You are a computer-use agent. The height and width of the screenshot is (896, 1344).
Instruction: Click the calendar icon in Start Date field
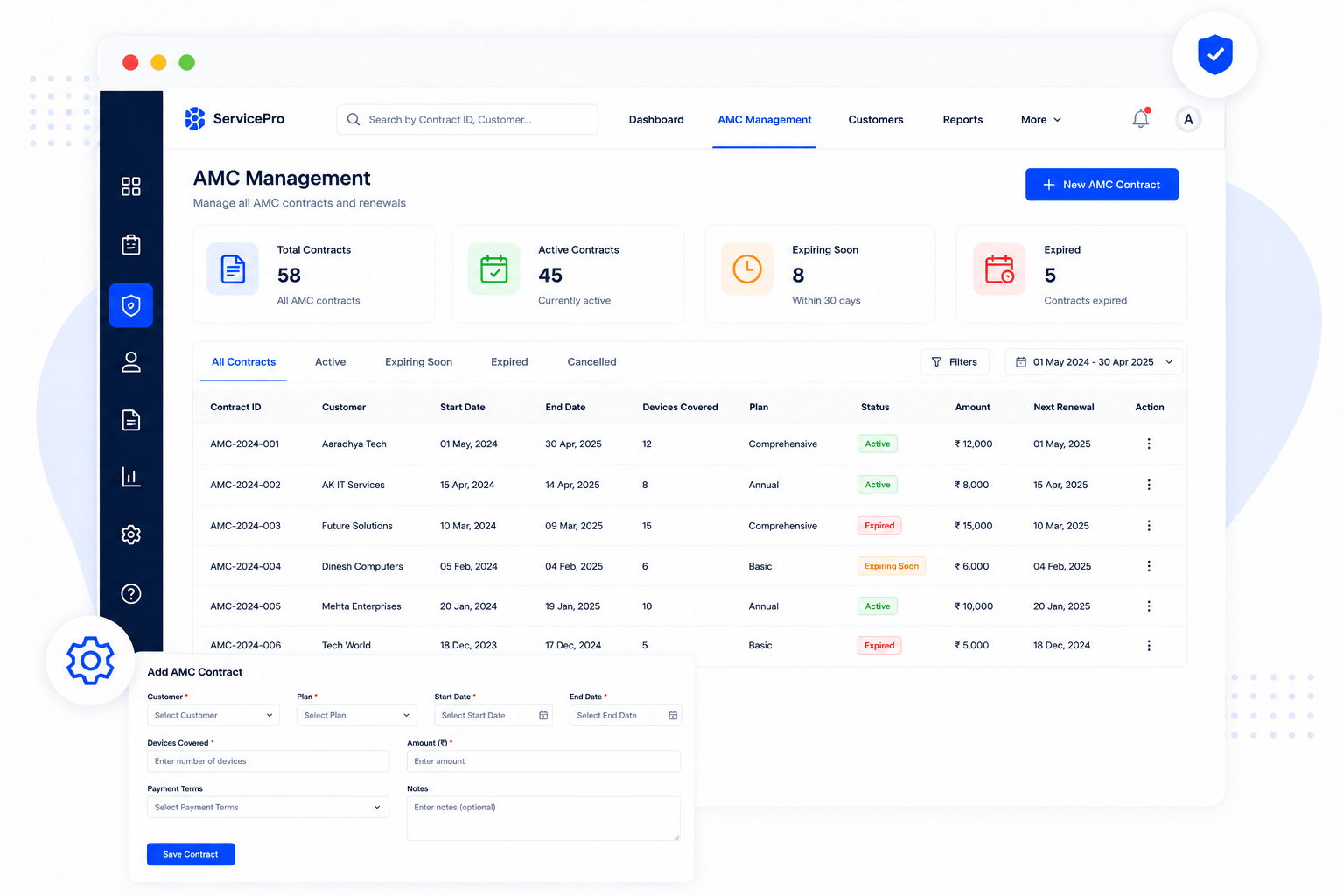click(543, 716)
